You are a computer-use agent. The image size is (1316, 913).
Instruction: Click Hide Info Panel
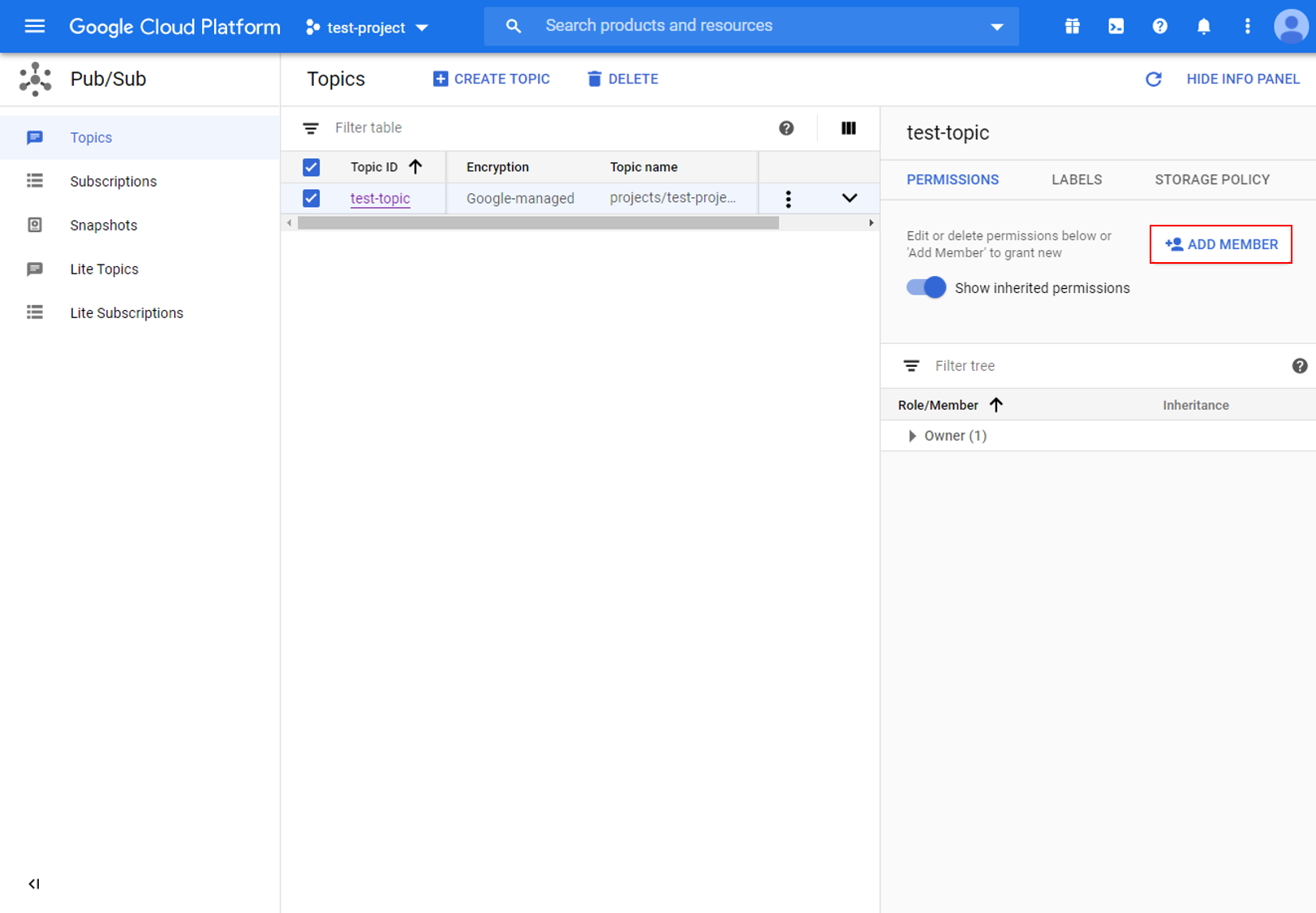[x=1243, y=79]
